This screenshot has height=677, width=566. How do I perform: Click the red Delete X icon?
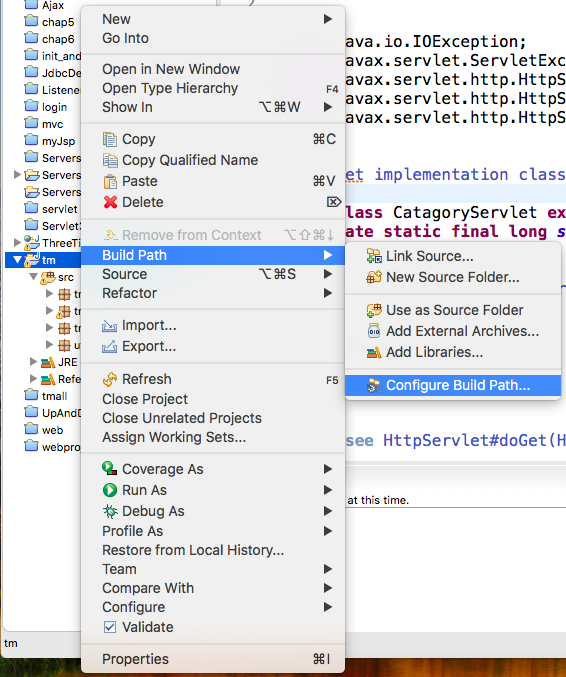110,202
